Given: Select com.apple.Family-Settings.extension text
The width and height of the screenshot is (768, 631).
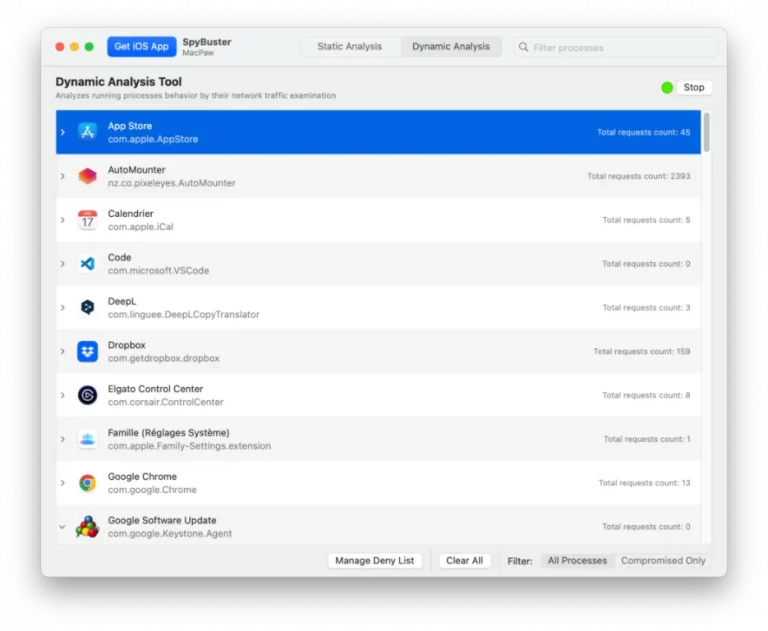Looking at the screenshot, I should [x=189, y=446].
